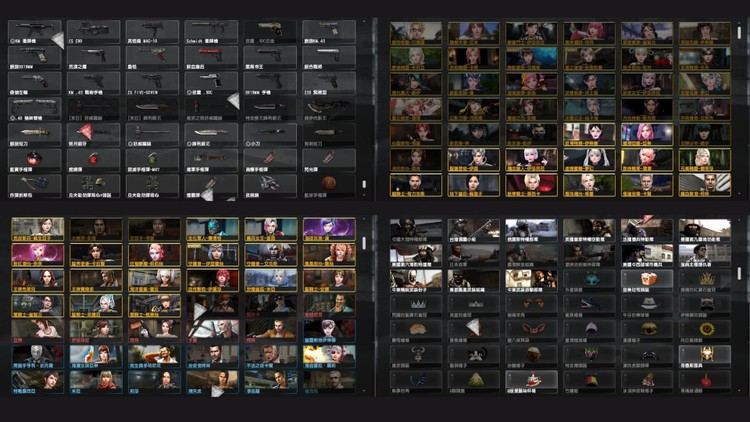Pick the golden pharaoh mask
This screenshot has height=422, width=750.
705,357
